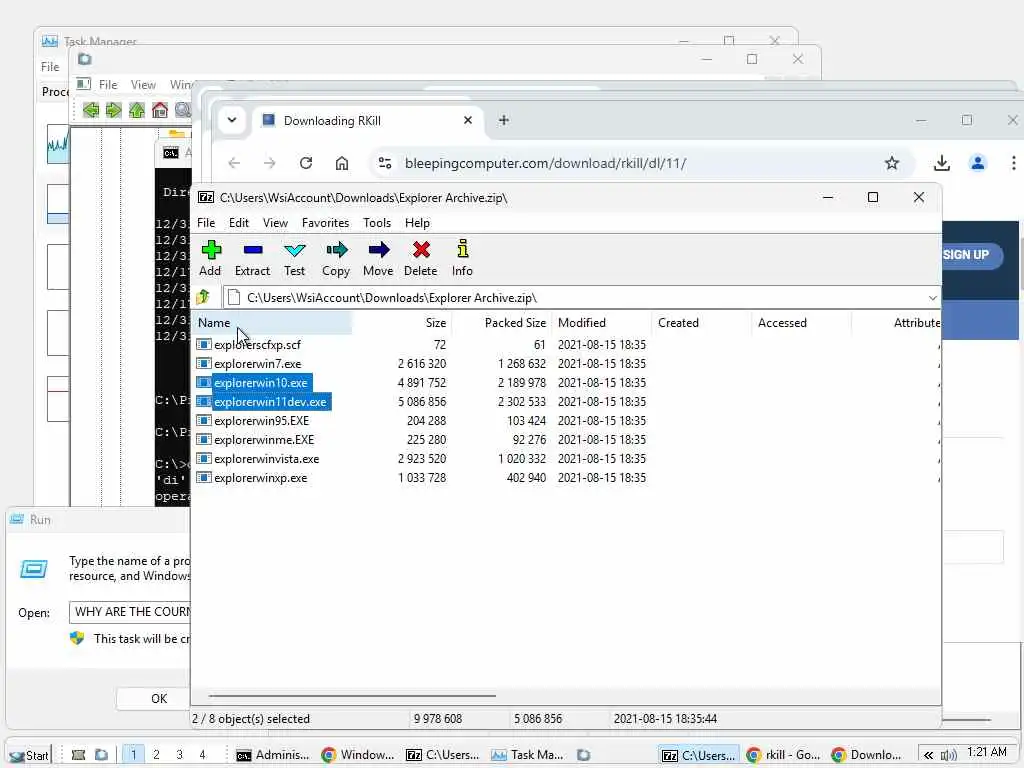Image resolution: width=1024 pixels, height=768 pixels.
Task: Click the volume icon in system tray
Action: pos(948,755)
